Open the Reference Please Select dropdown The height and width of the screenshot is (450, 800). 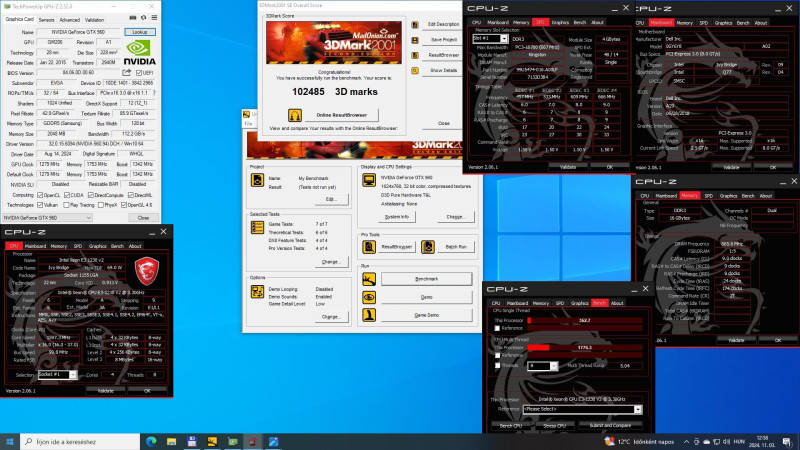point(582,409)
